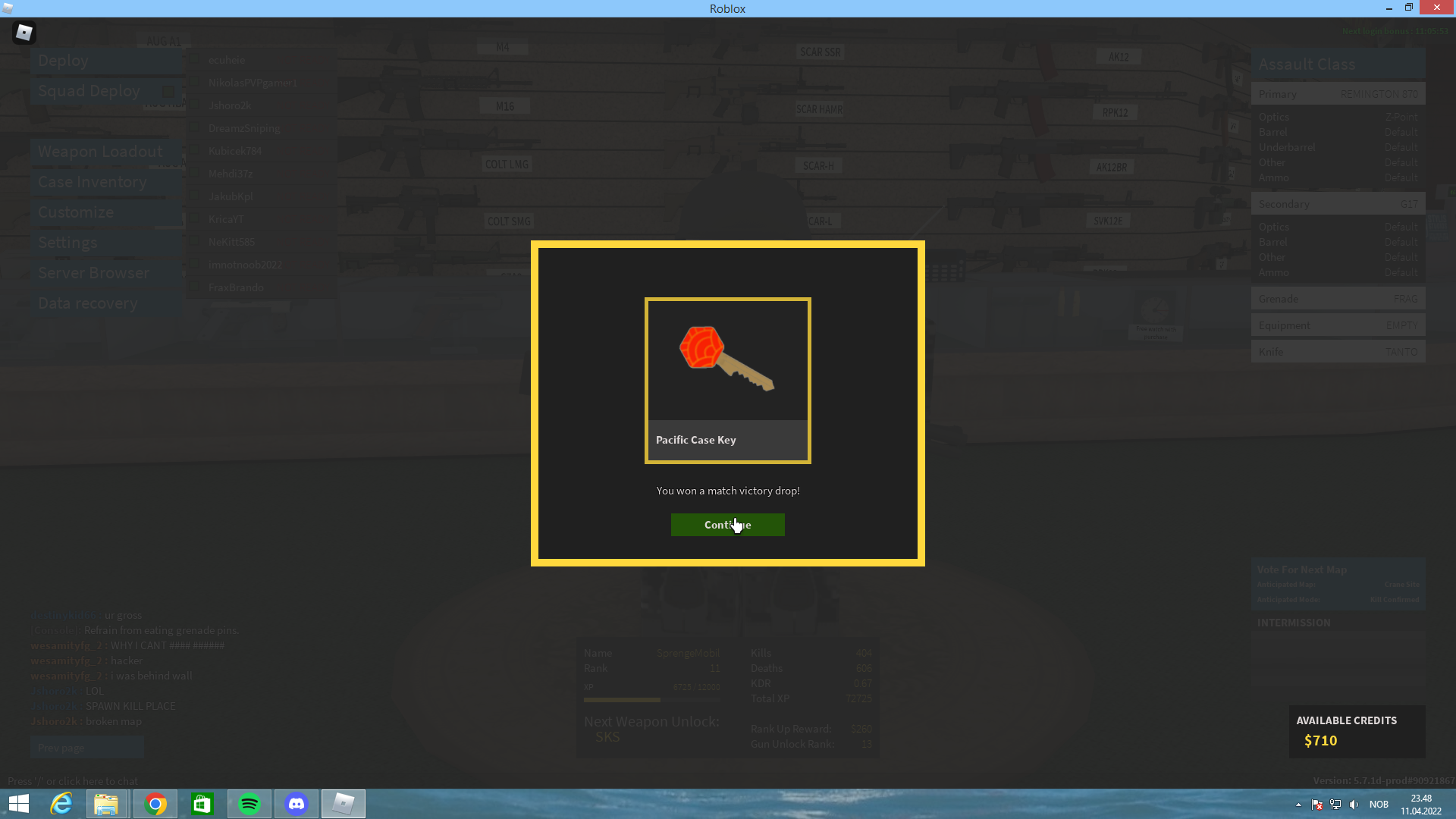The image size is (1456, 819).
Task: Launch Internet Explorer from taskbar
Action: [x=61, y=804]
